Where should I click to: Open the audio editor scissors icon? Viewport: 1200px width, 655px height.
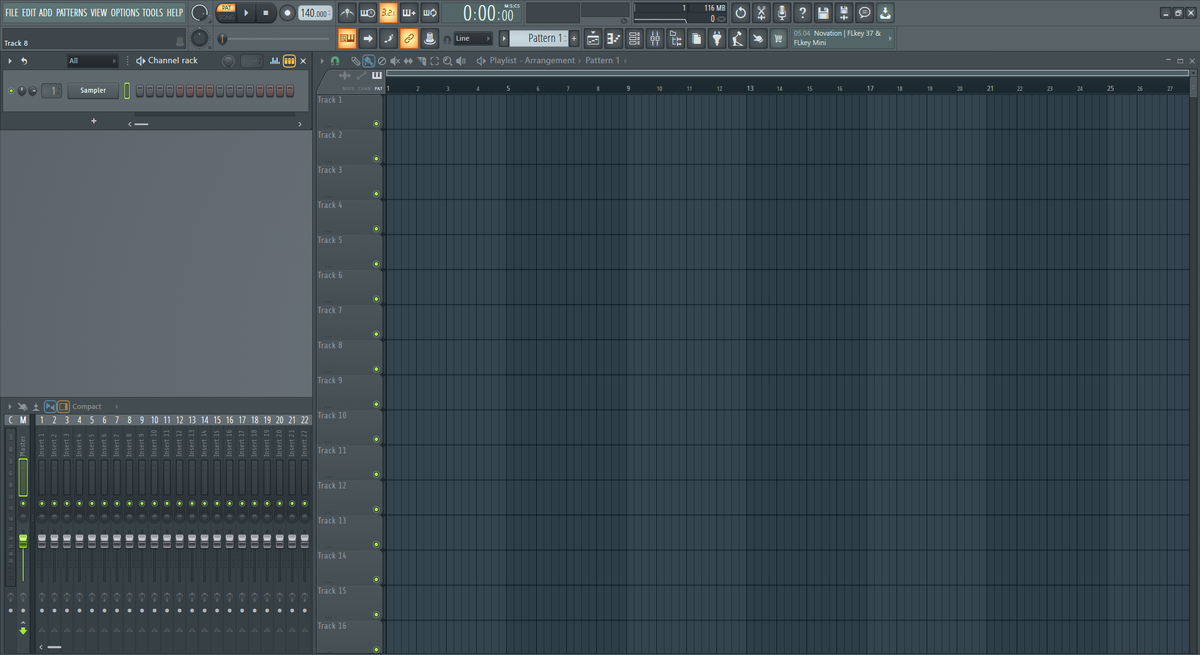tap(761, 13)
